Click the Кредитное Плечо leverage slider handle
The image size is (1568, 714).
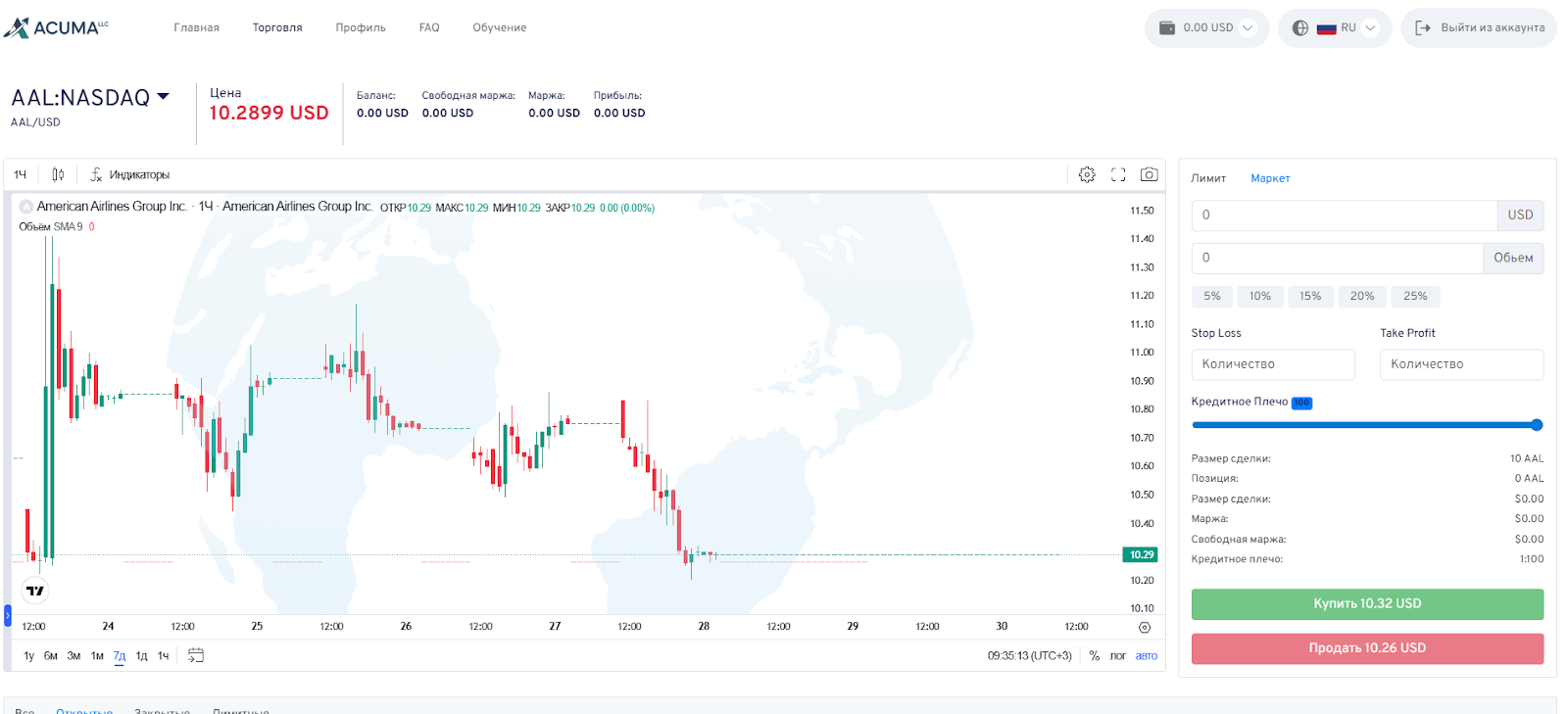pyautogui.click(x=1537, y=425)
